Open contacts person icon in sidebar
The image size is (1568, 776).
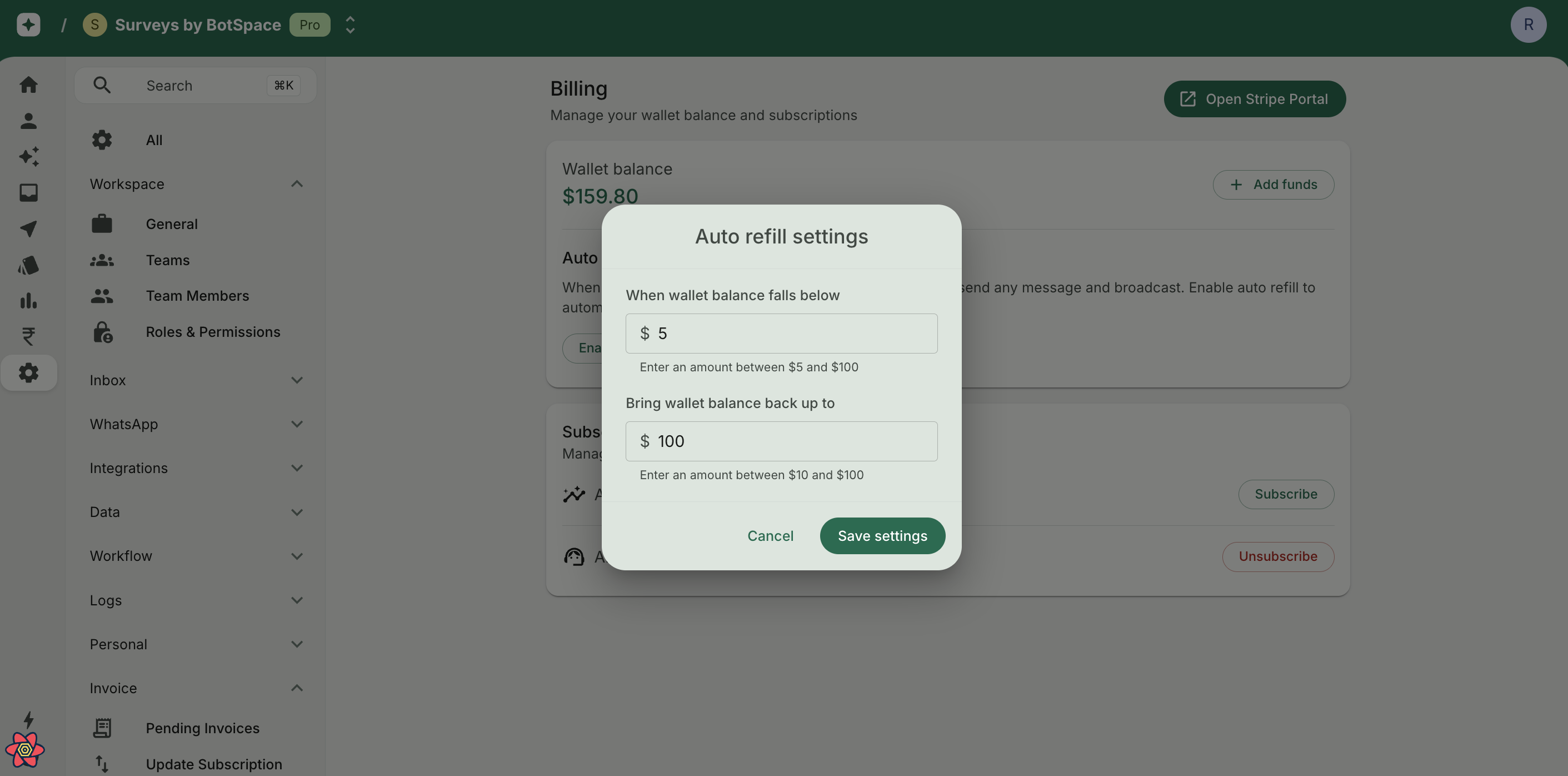(28, 121)
